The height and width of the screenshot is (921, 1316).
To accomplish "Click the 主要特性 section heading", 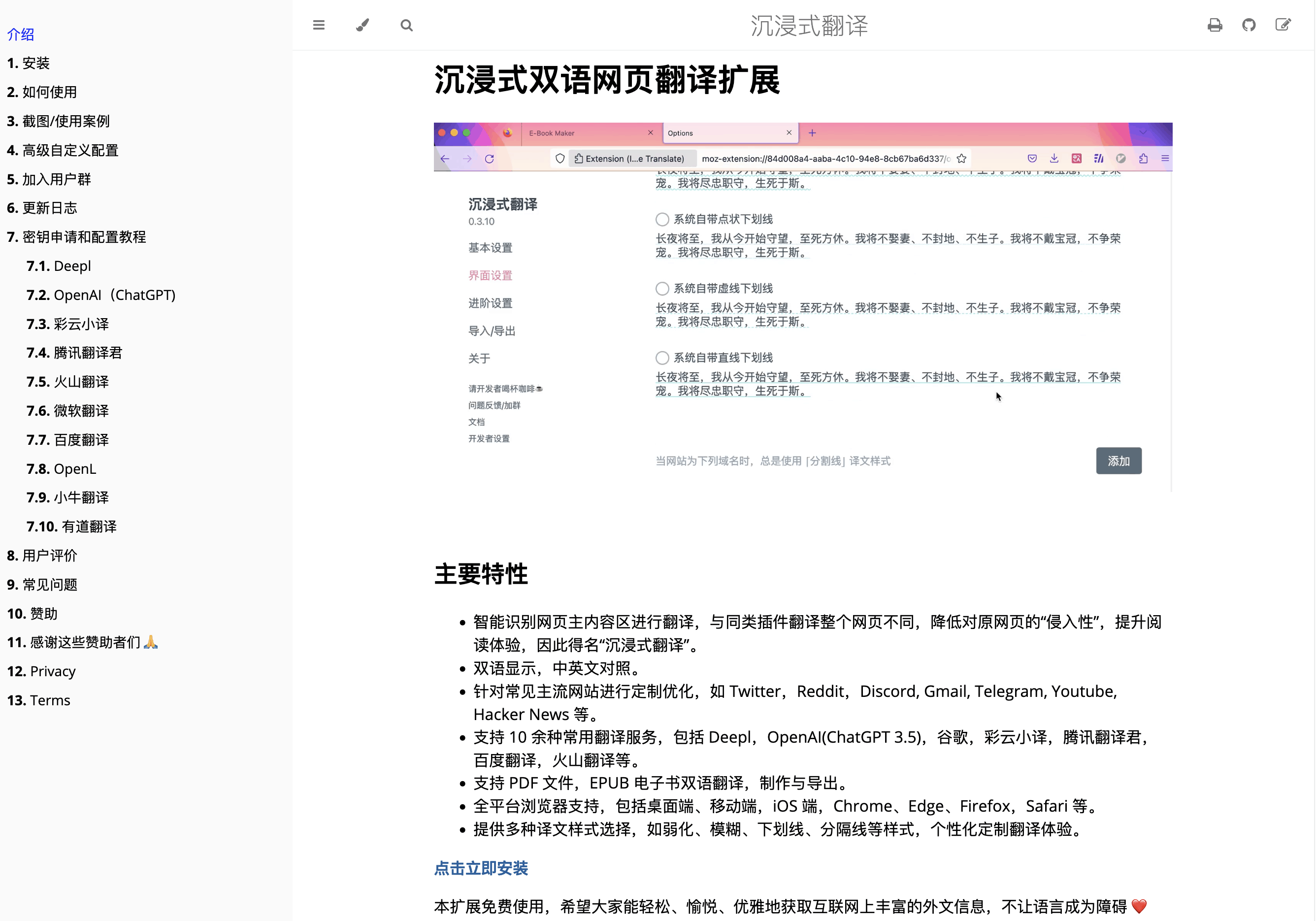I will click(481, 574).
